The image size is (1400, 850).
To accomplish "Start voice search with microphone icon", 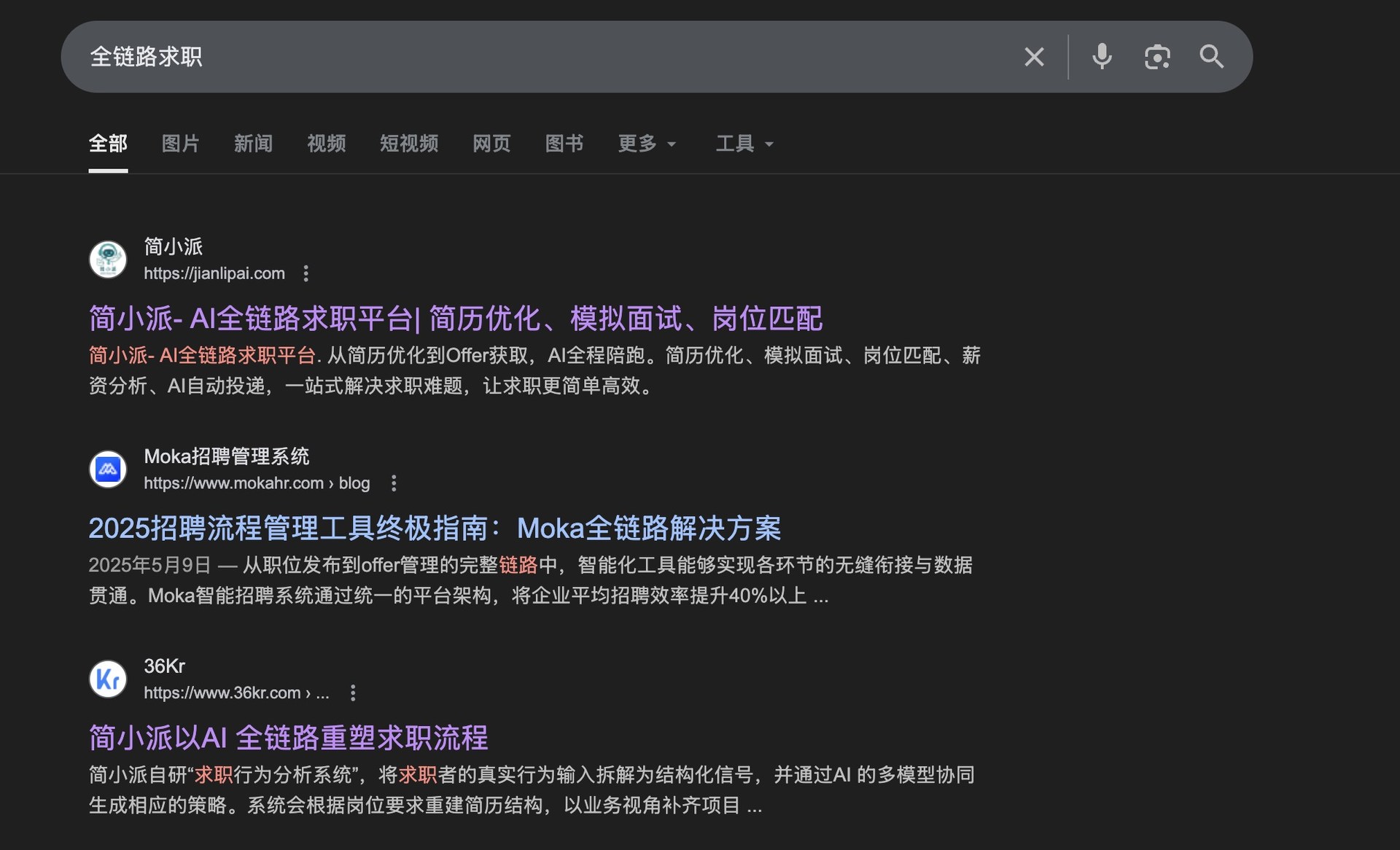I will (x=1102, y=57).
